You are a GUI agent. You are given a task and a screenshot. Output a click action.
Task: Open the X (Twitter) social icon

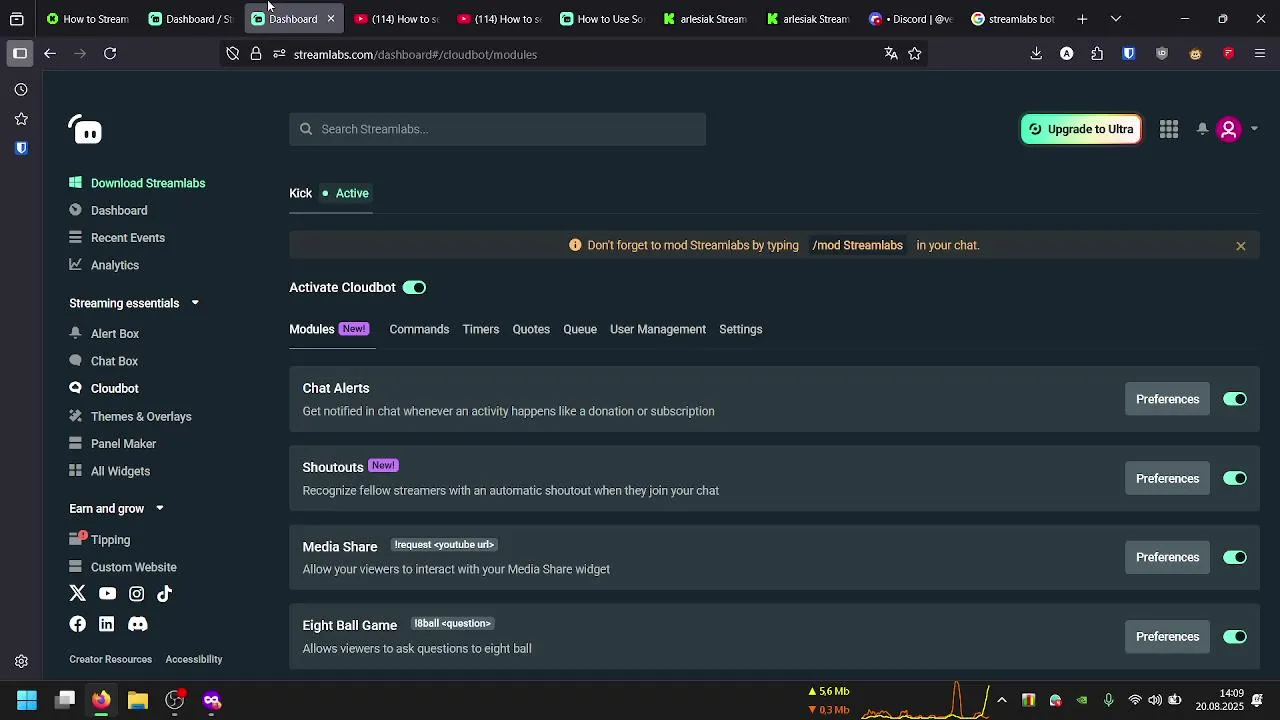tap(78, 594)
